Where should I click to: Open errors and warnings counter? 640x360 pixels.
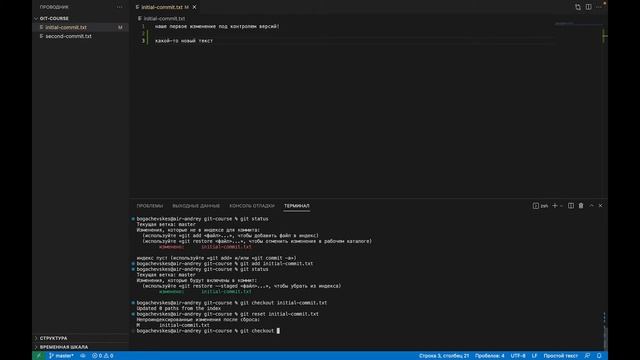coord(102,356)
